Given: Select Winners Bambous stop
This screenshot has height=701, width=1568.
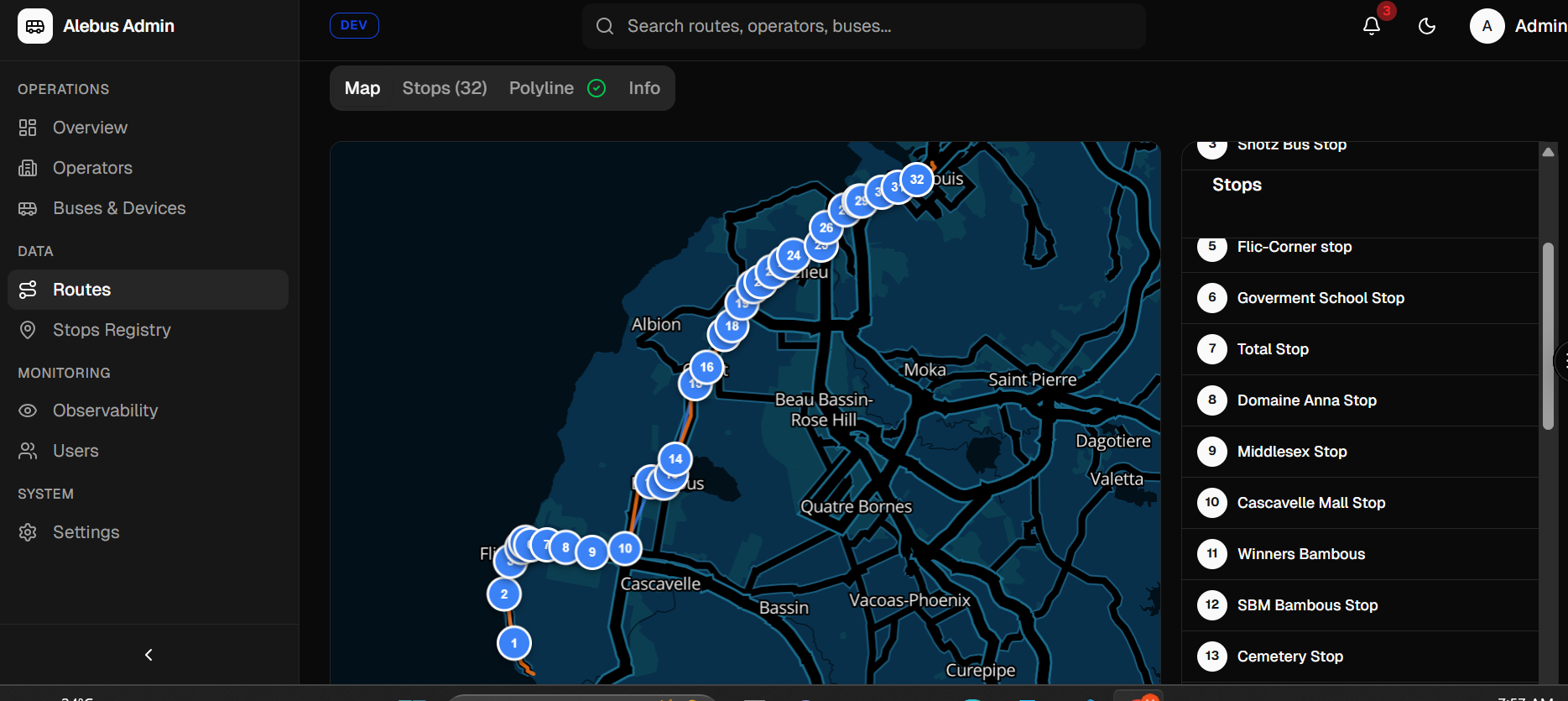Looking at the screenshot, I should [1360, 554].
